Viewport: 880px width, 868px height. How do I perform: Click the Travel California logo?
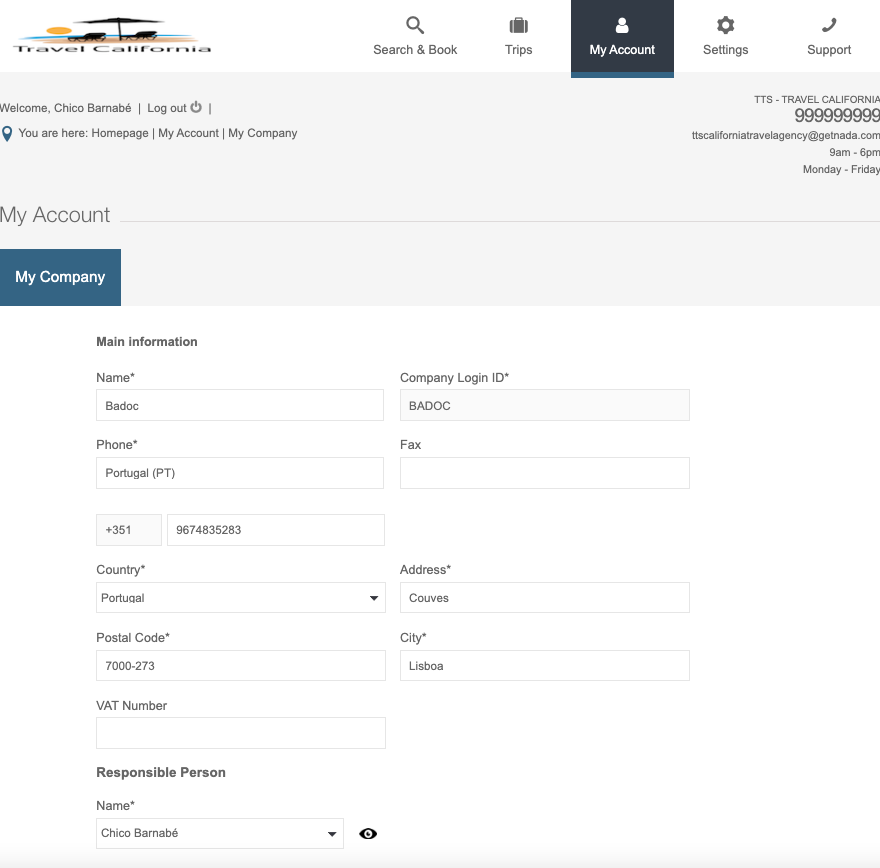click(x=112, y=36)
